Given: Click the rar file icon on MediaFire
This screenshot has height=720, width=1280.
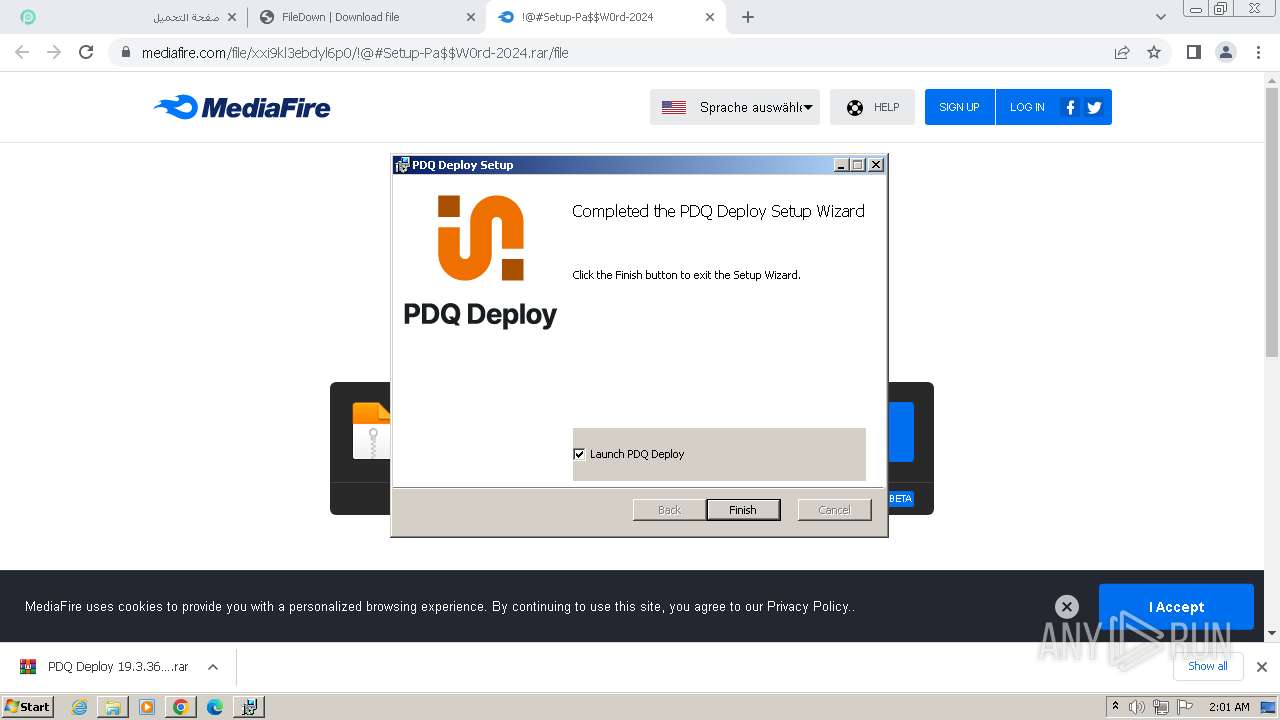Looking at the screenshot, I should 372,431.
